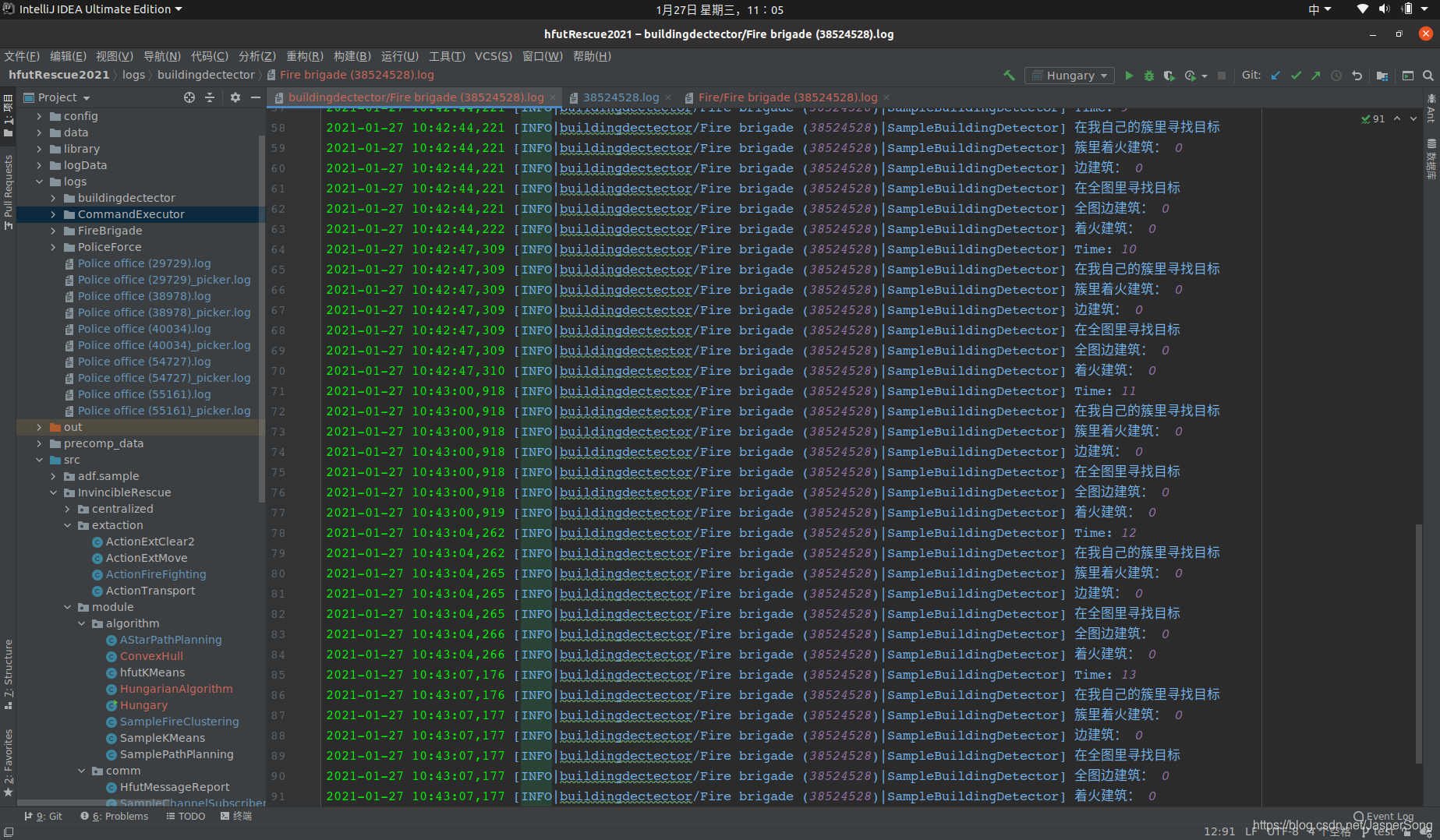1440x840 pixels.
Task: Collapse all nodes in the Project panel
Action: pyautogui.click(x=210, y=97)
